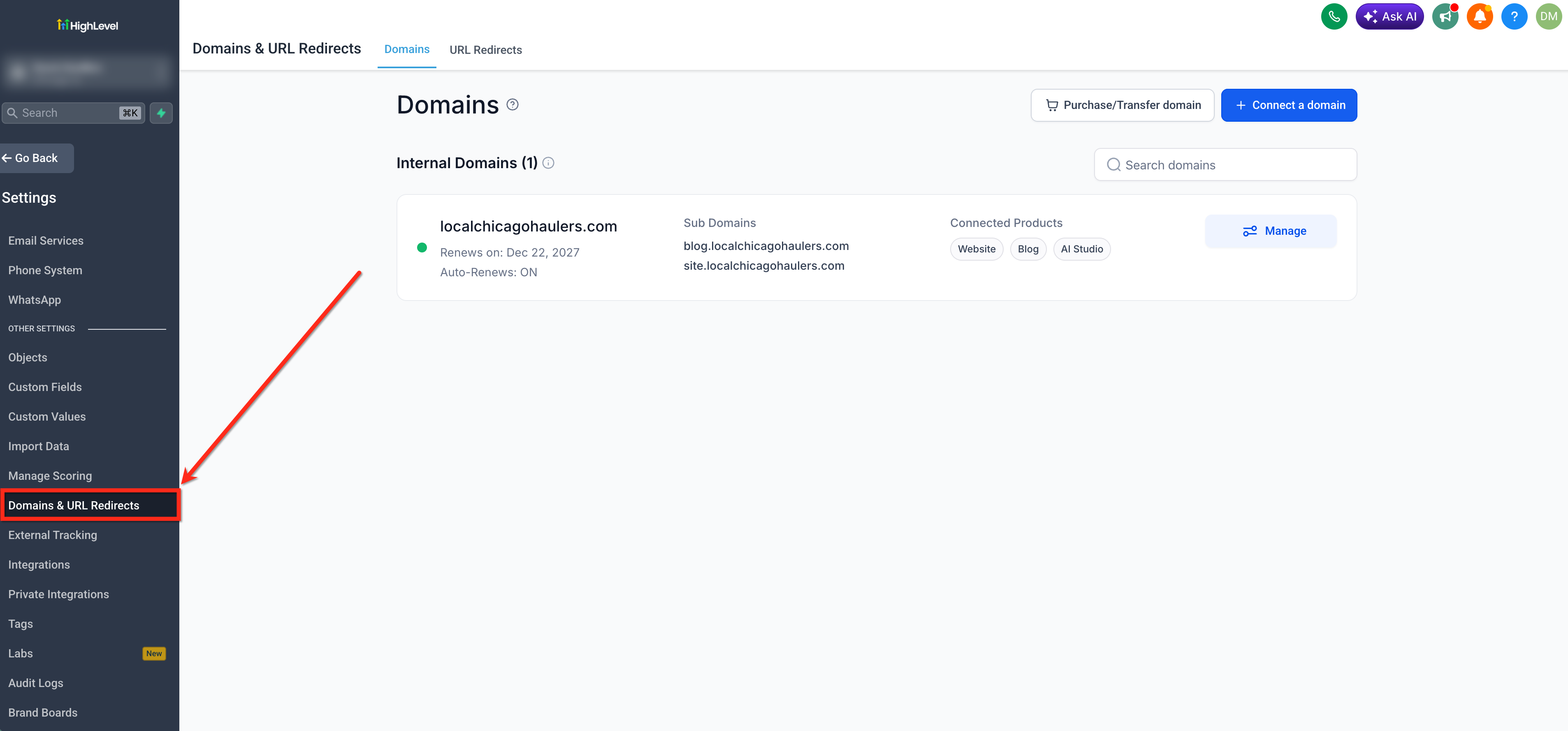Image resolution: width=1568 pixels, height=731 pixels.
Task: Click Connect a domain button
Action: (x=1289, y=105)
